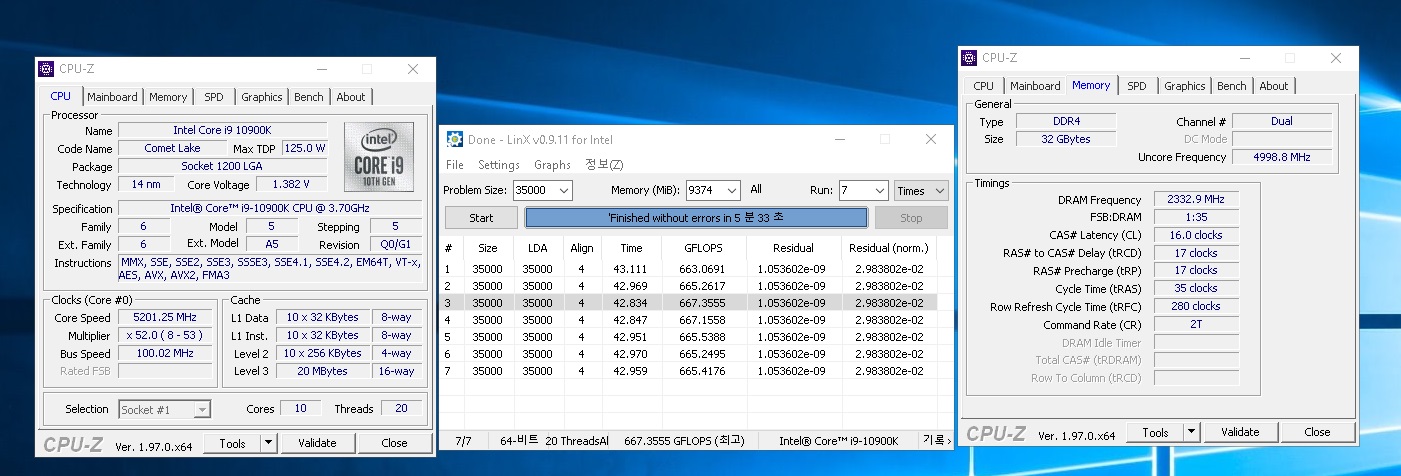Expand the Memory (MiB) dropdown in LinX
Image resolution: width=1401 pixels, height=476 pixels.
(x=732, y=190)
